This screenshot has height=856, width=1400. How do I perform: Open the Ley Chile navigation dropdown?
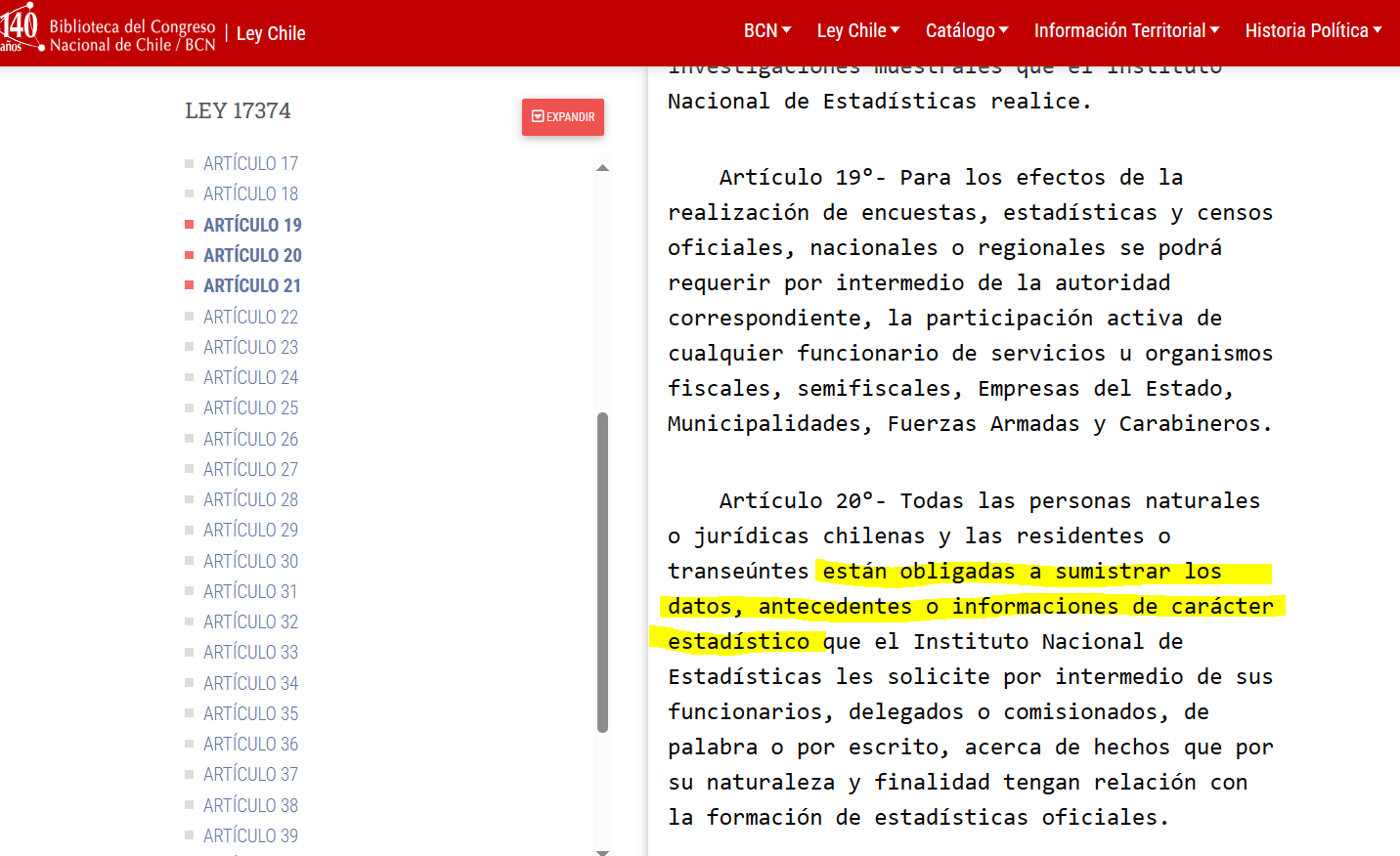pyautogui.click(x=858, y=31)
